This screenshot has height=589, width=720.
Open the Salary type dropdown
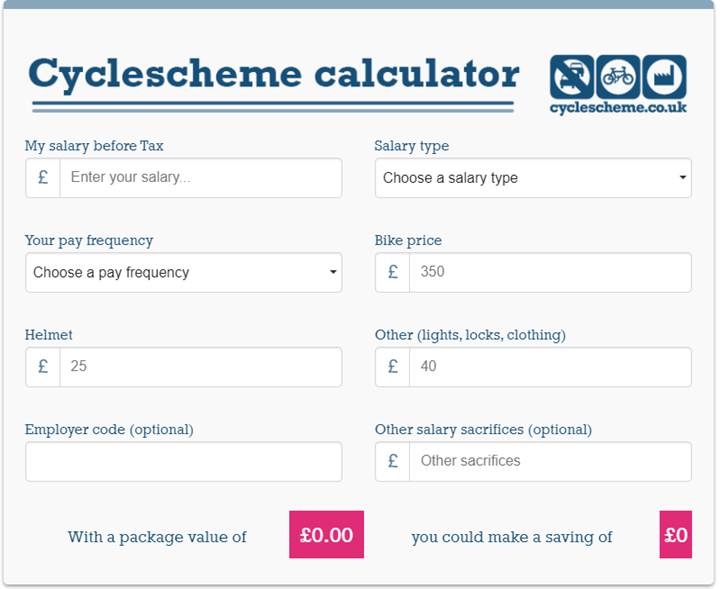pyautogui.click(x=532, y=178)
